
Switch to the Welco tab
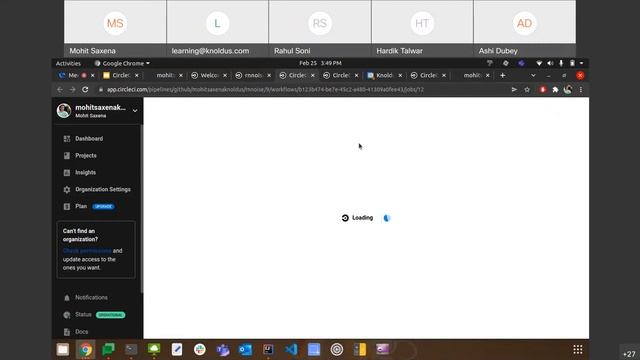coord(209,75)
